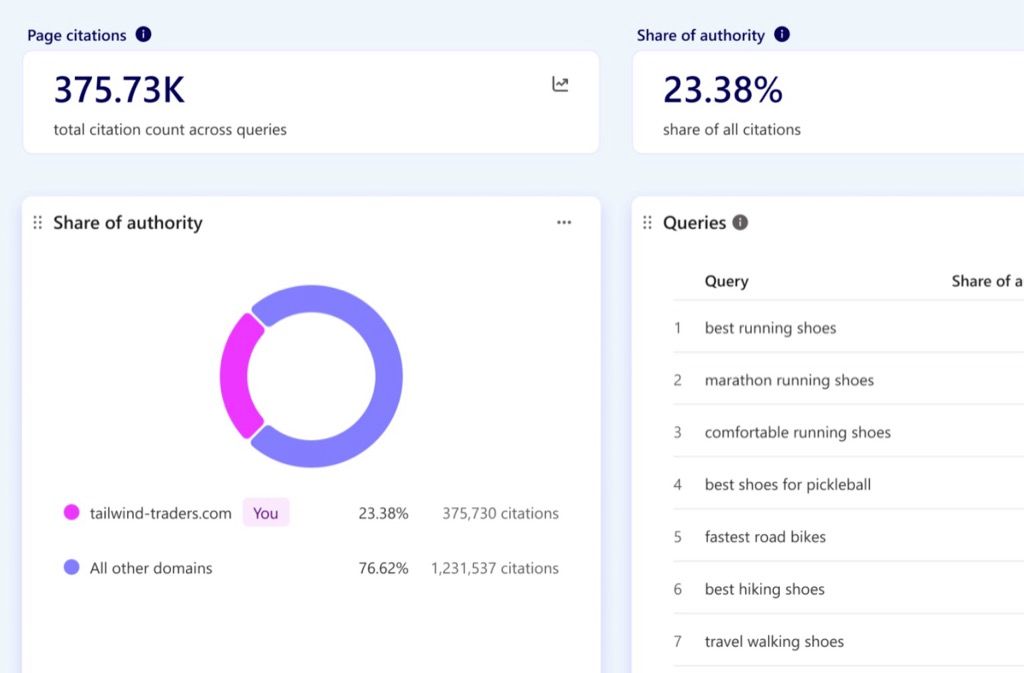Open the info icon next to the Queries title
Viewport: 1024px width, 673px height.
[x=740, y=223]
